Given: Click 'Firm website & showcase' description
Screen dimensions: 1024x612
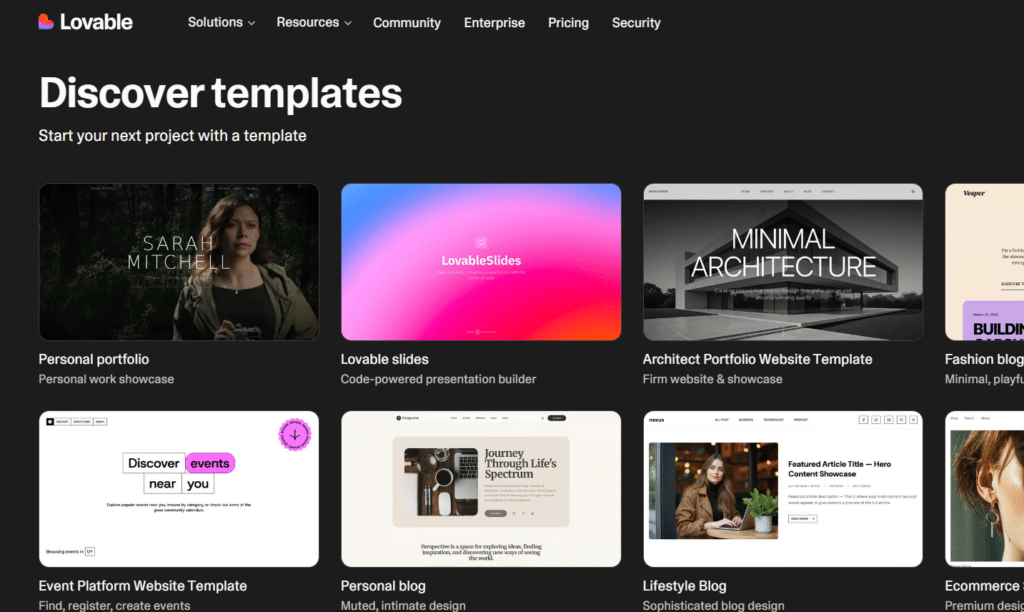Looking at the screenshot, I should point(712,379).
